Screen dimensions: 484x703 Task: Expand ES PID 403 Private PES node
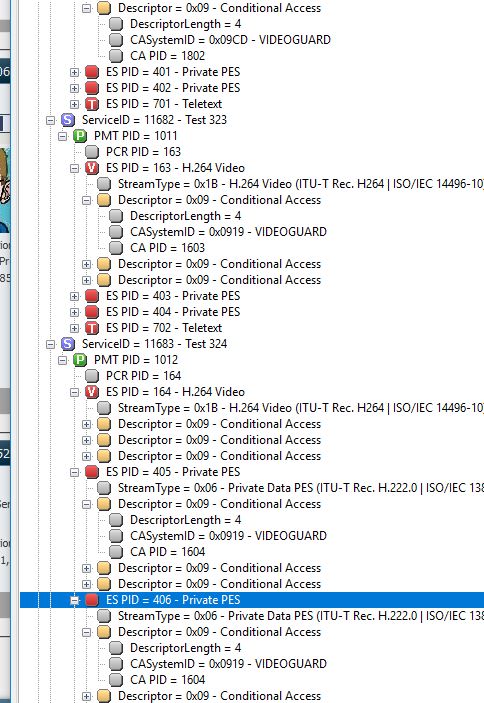click(x=74, y=296)
